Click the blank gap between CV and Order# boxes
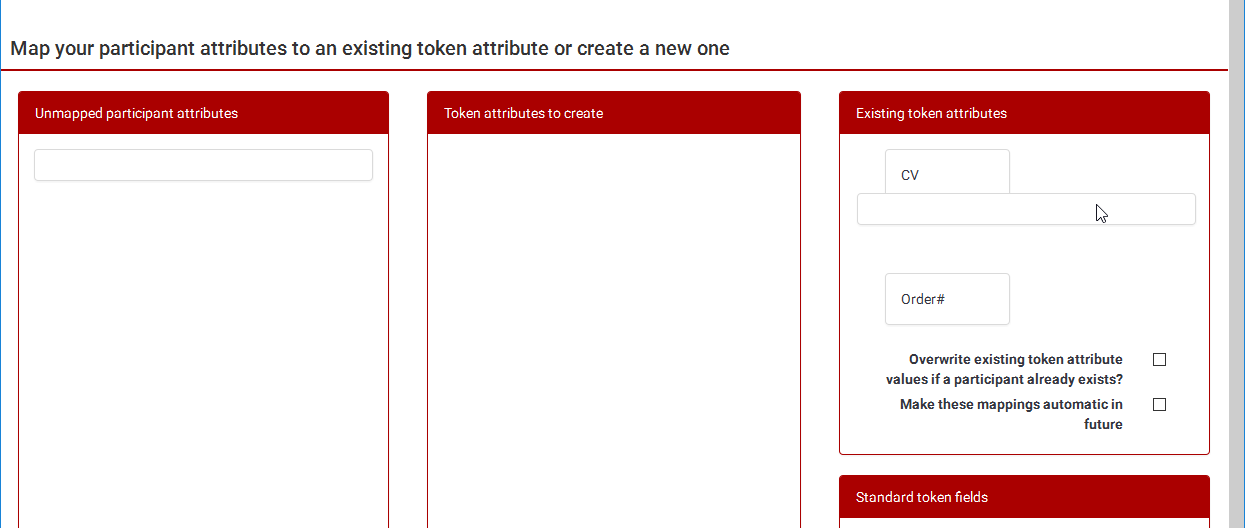Screen dimensions: 1245x528 pyautogui.click(x=947, y=249)
